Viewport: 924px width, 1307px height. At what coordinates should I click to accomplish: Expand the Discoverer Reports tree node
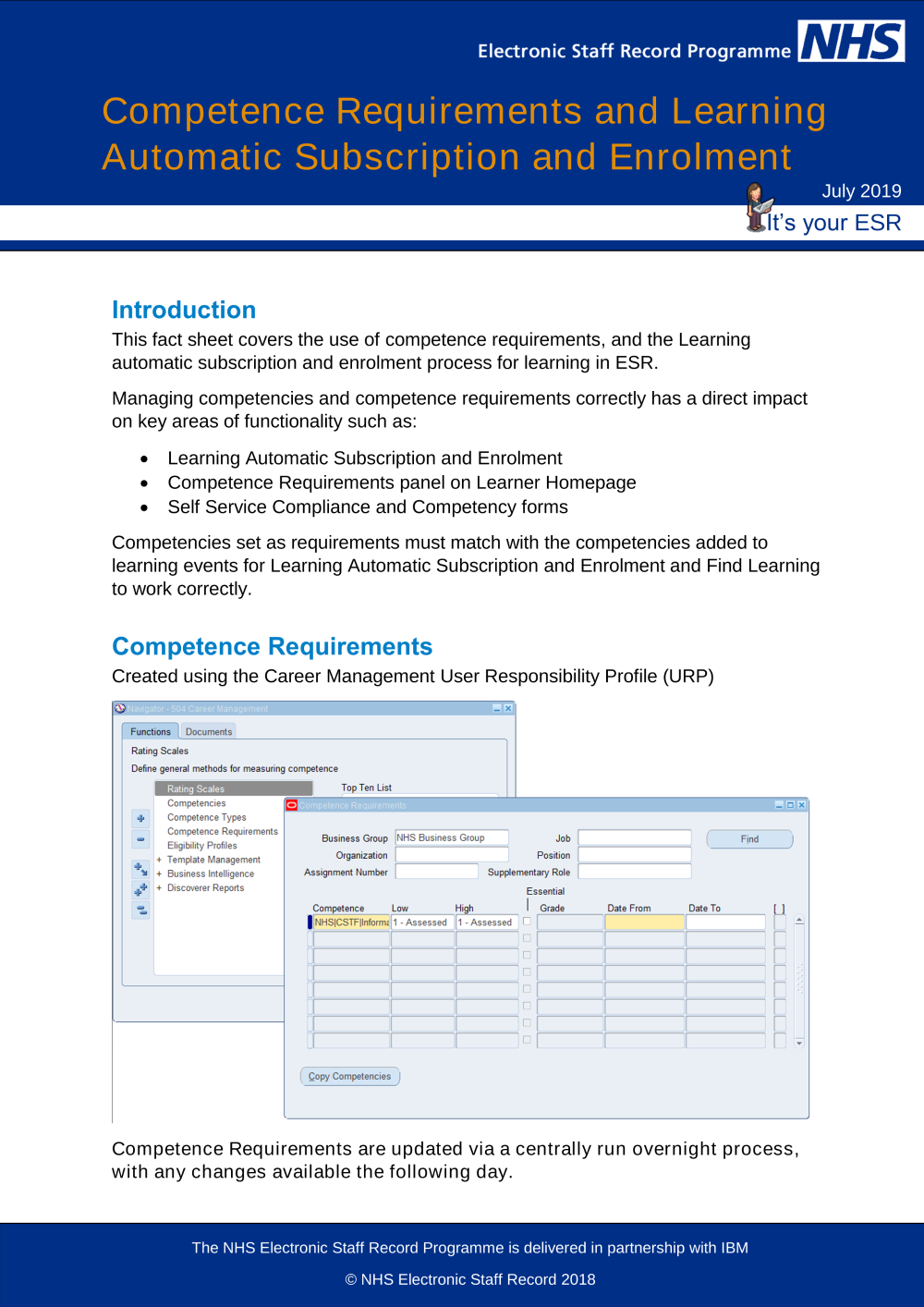tap(158, 887)
